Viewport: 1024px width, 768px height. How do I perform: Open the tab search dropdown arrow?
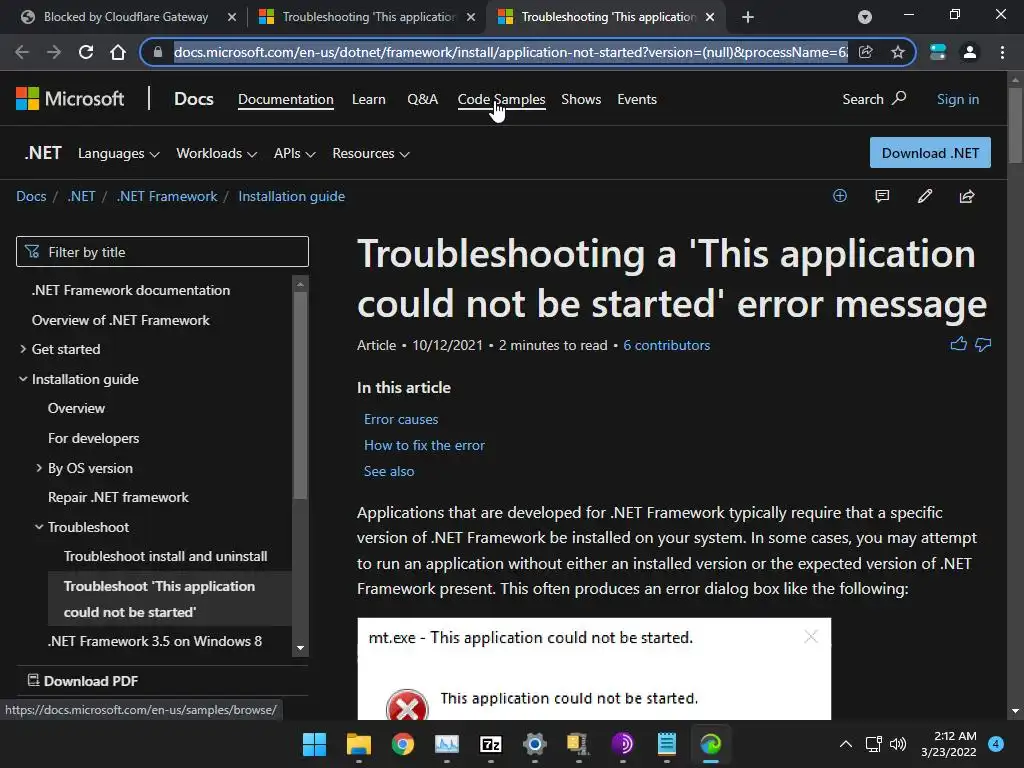(x=865, y=17)
